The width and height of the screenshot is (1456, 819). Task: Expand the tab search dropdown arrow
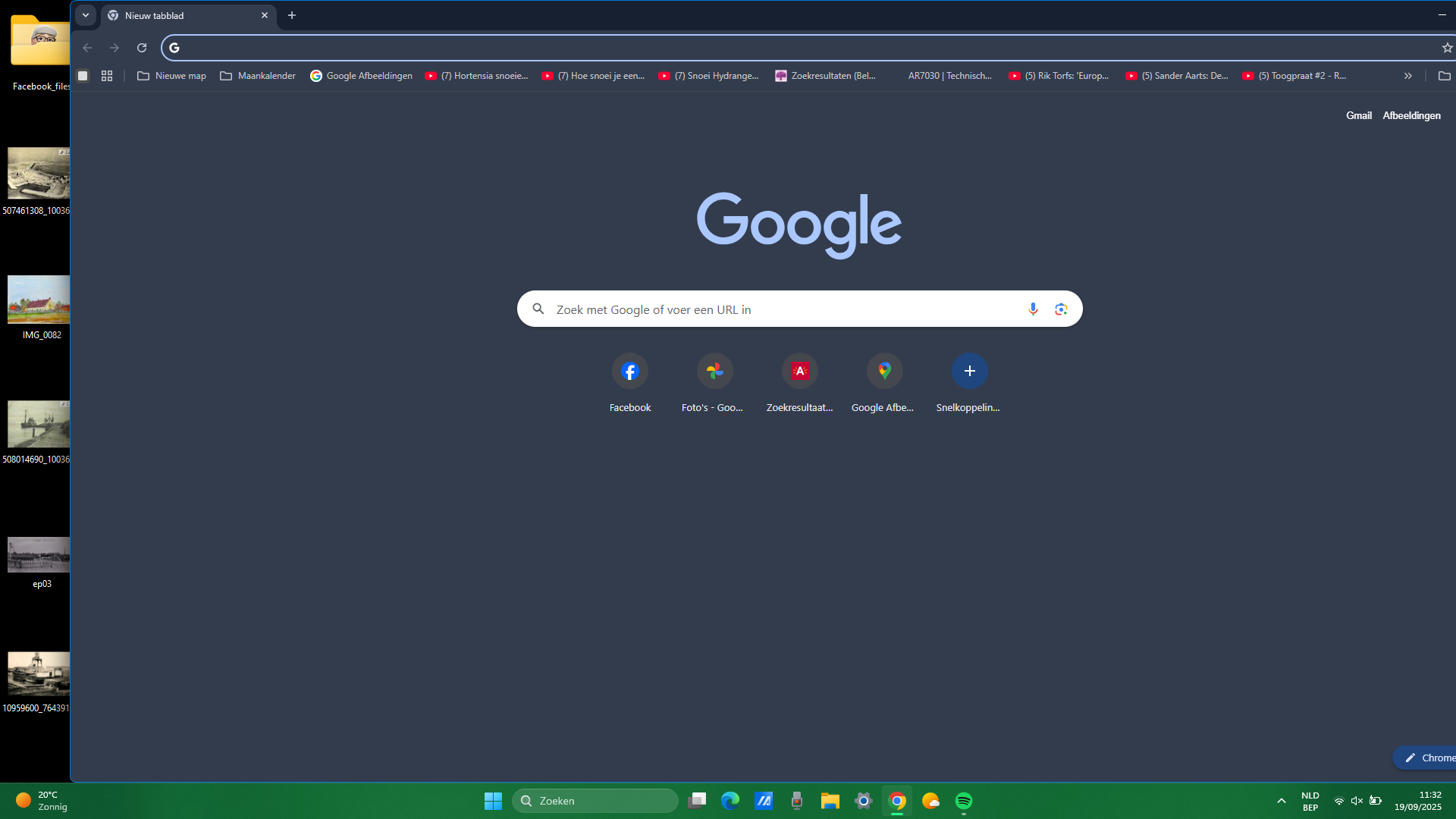[86, 15]
